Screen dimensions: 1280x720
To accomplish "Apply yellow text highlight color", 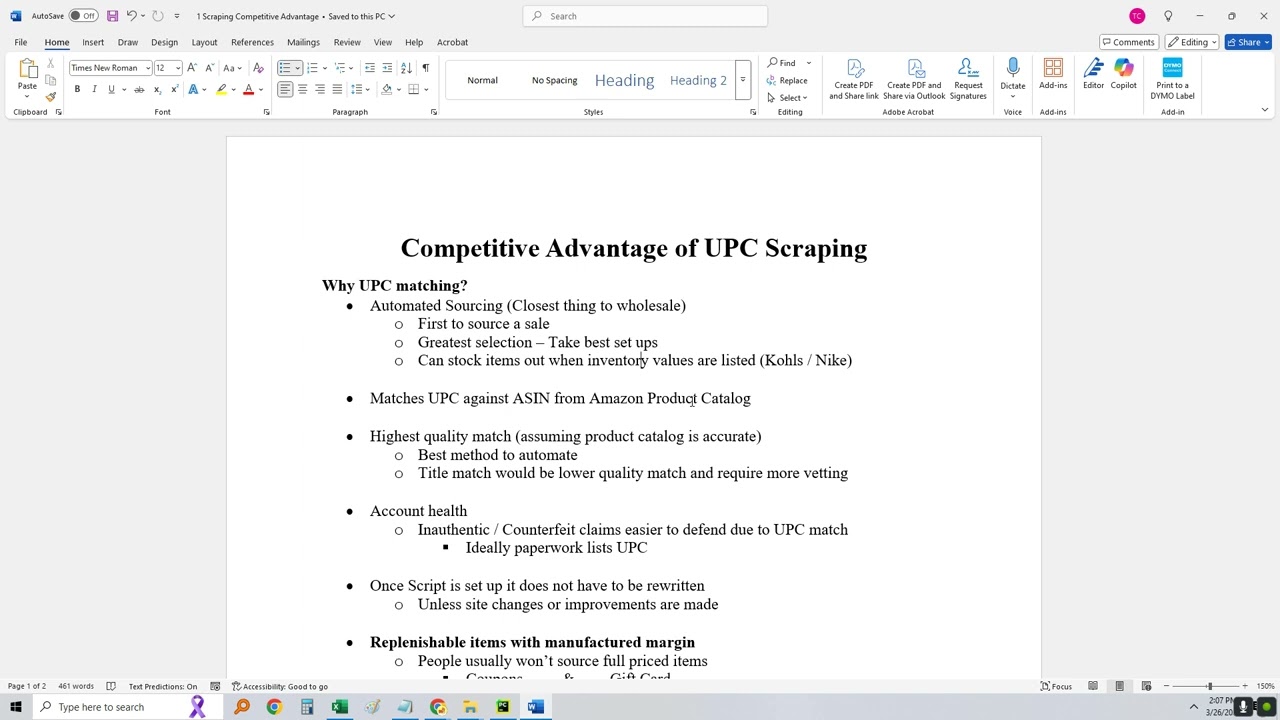I will coord(222,89).
